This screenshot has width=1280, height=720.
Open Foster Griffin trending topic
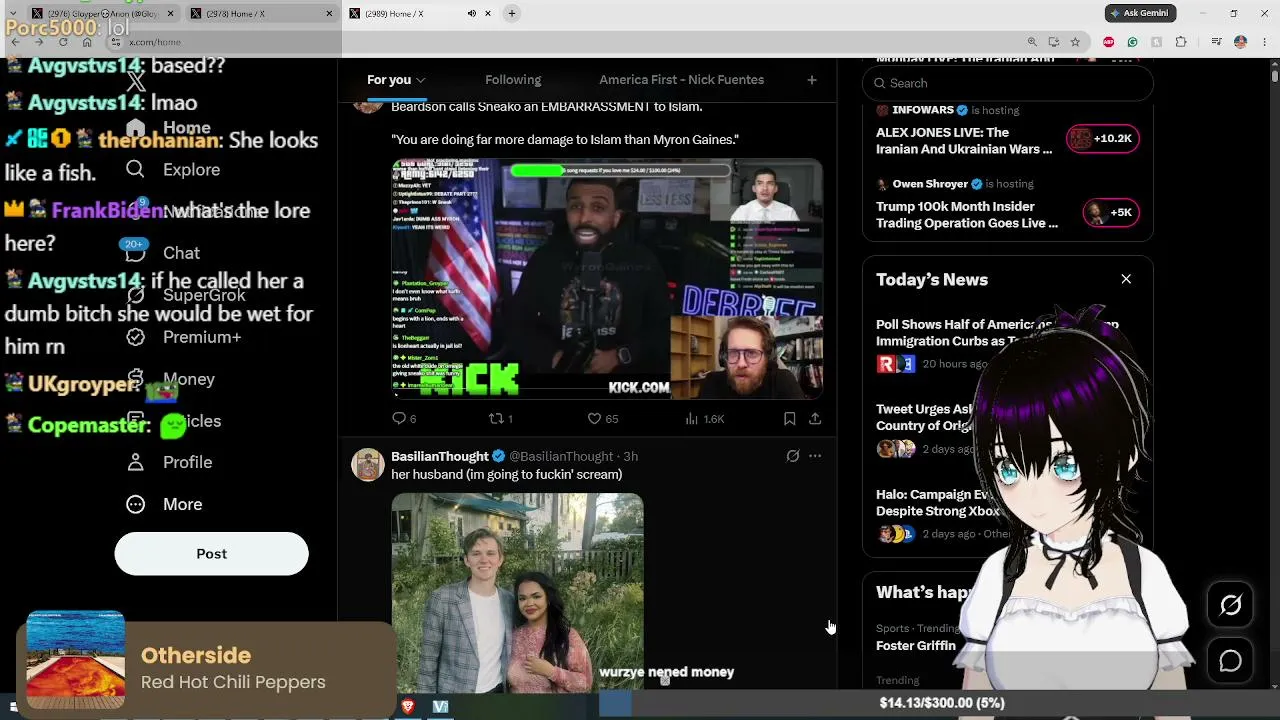(916, 646)
